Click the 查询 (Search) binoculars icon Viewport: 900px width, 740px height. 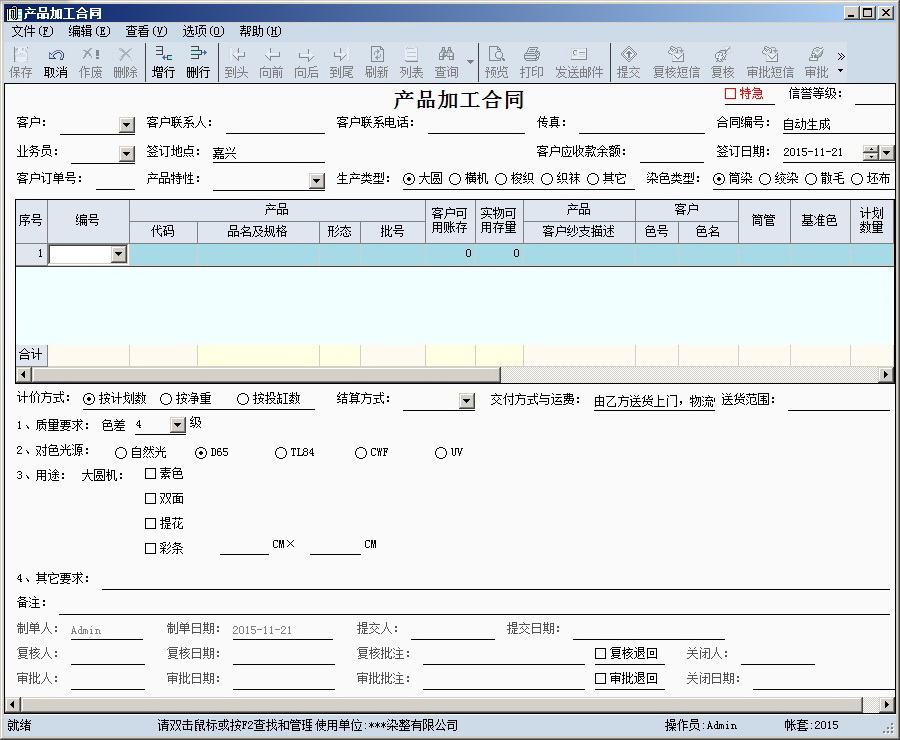(447, 62)
